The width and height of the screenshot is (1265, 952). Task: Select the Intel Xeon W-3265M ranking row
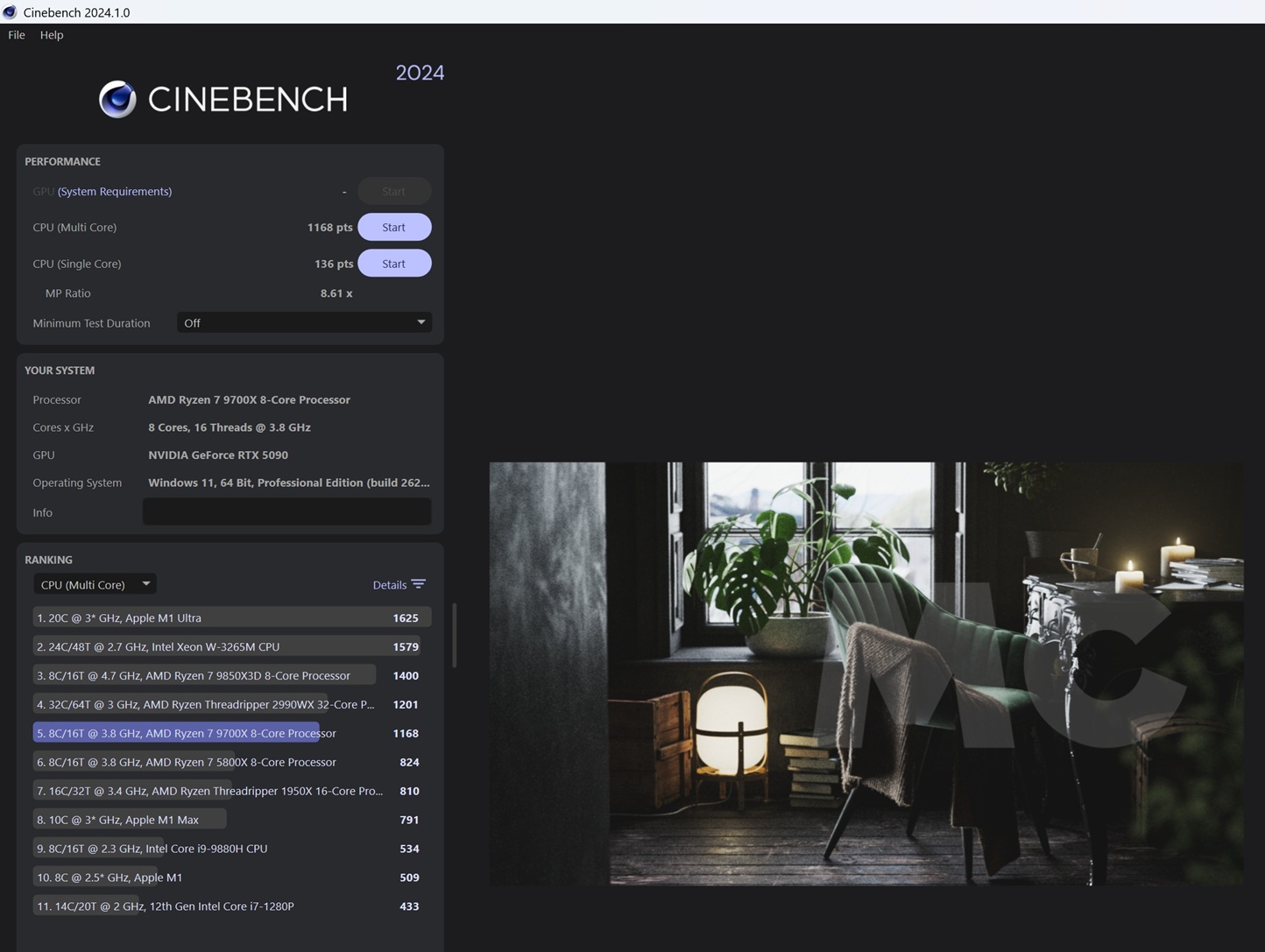pyautogui.click(x=228, y=646)
